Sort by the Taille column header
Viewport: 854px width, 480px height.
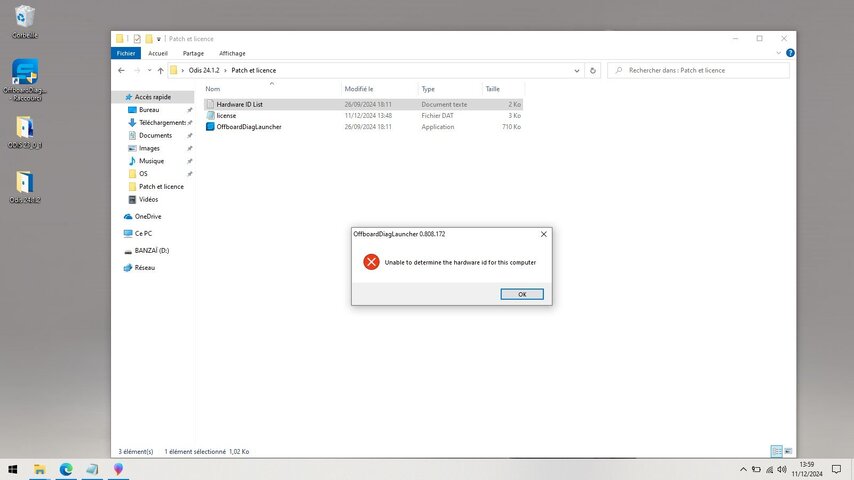click(x=502, y=89)
